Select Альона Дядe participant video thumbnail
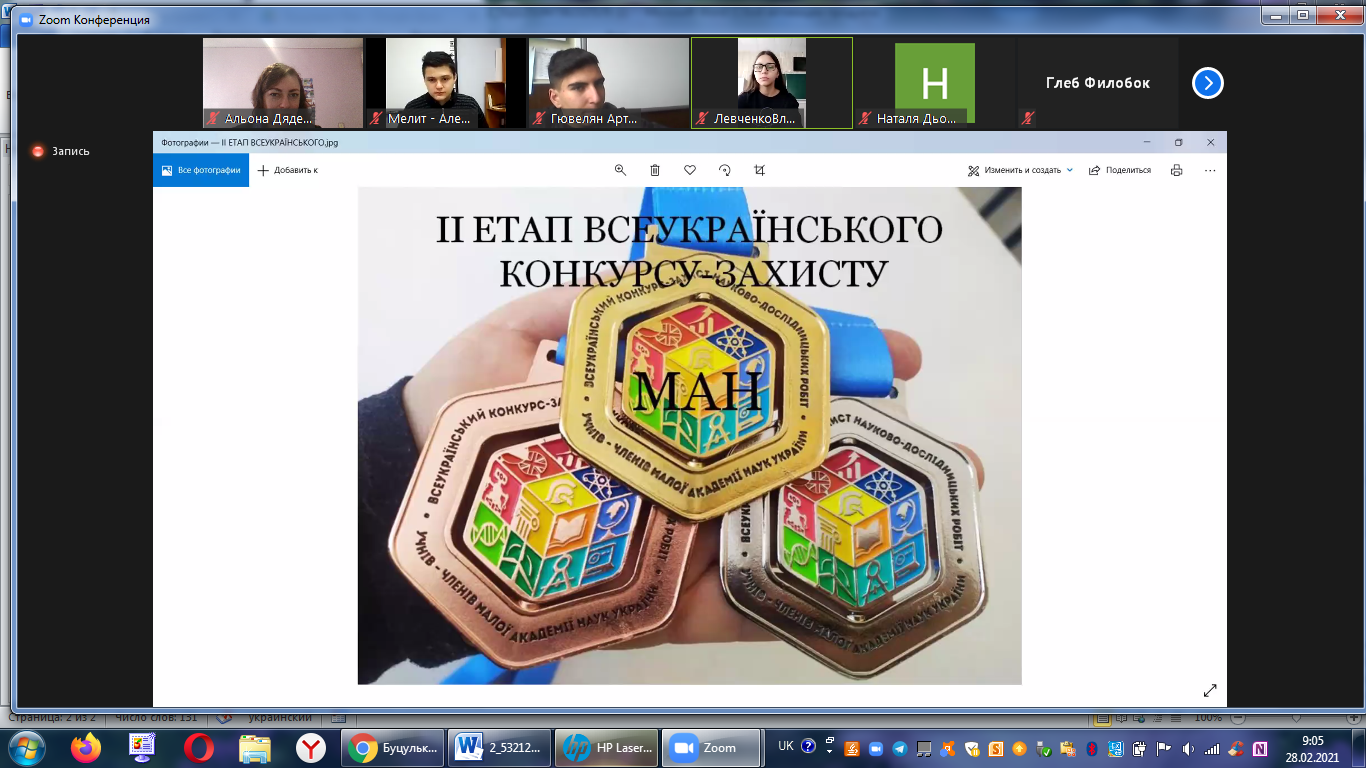Image resolution: width=1366 pixels, height=768 pixels. 283,83
